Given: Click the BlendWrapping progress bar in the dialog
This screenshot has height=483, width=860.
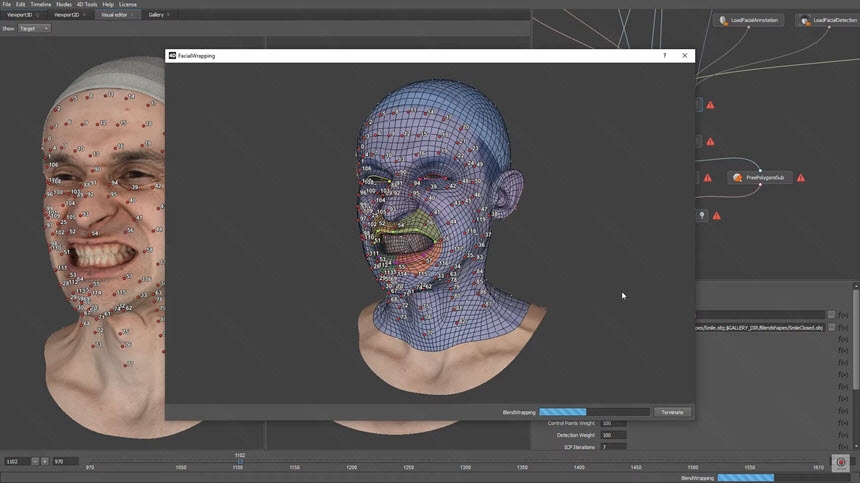Looking at the screenshot, I should [x=595, y=412].
